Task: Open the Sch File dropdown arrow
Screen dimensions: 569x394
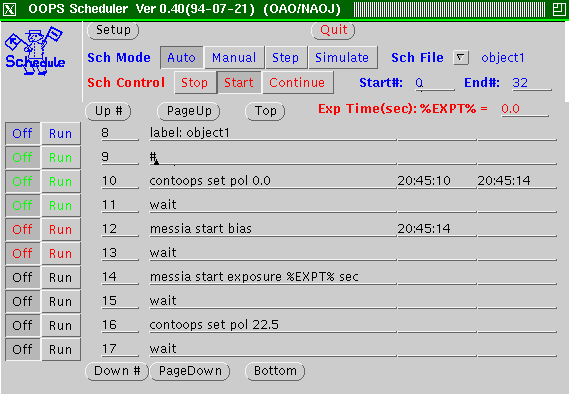Action: [x=460, y=58]
